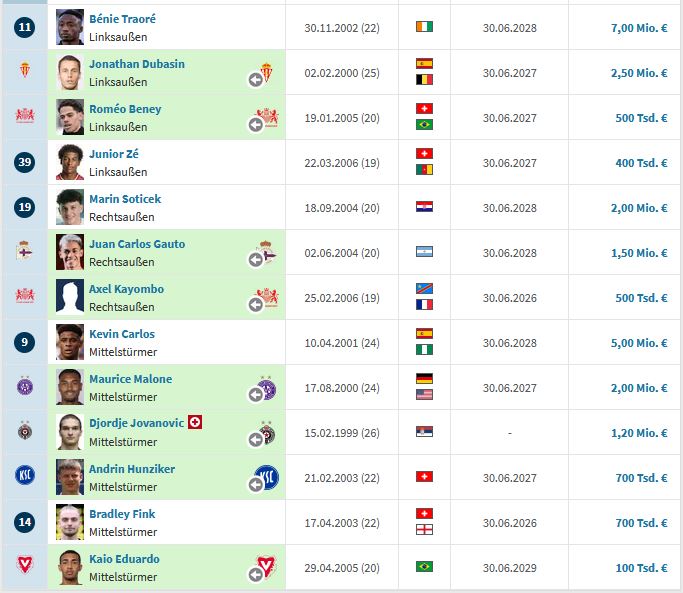Viewport: 683px width, 593px height.
Task: Click the Ivory Coast flag in Traoré's row
Action: click(424, 28)
